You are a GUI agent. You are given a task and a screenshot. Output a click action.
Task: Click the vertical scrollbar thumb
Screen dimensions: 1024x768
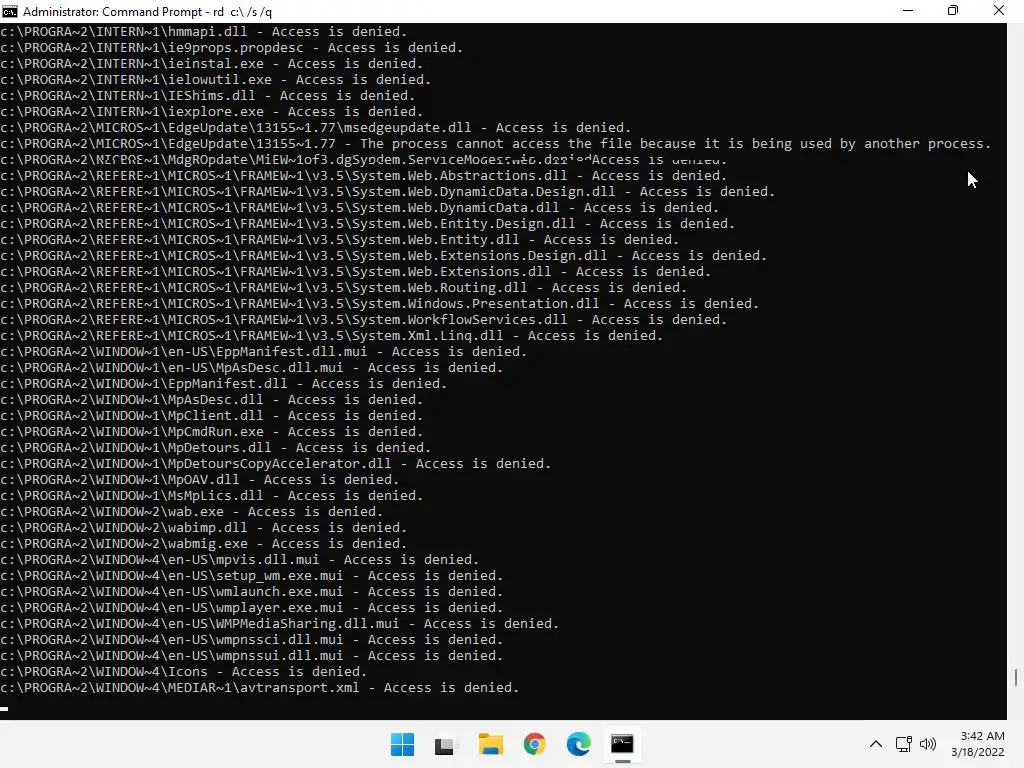[1016, 677]
